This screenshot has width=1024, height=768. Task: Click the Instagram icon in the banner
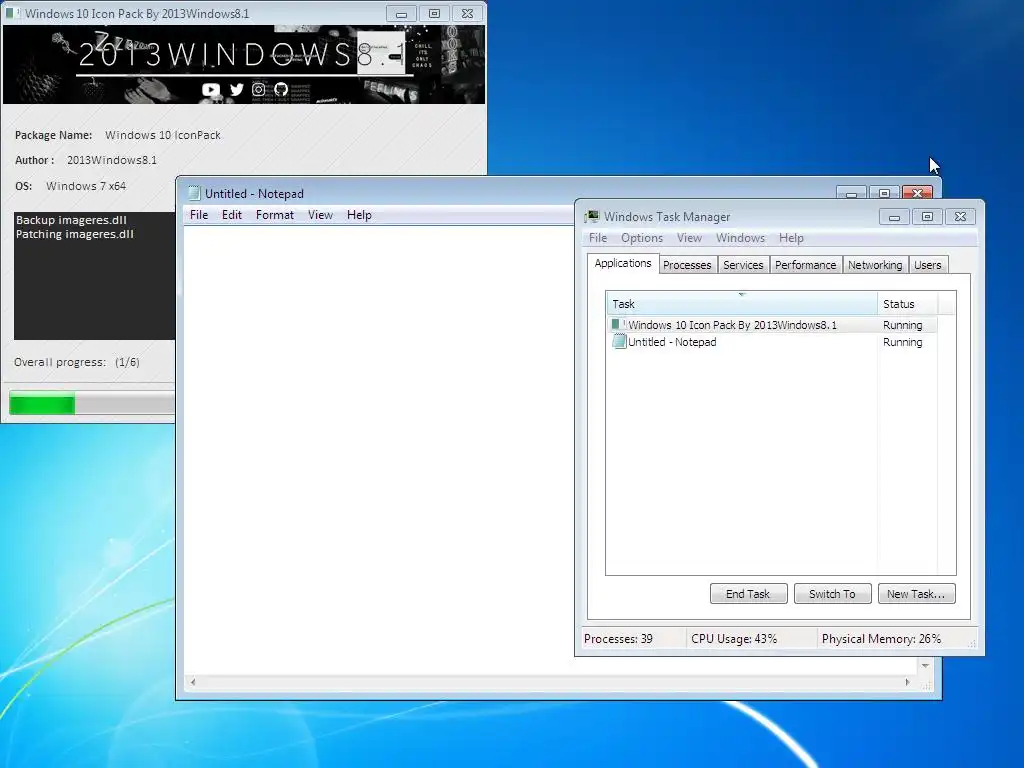click(259, 89)
